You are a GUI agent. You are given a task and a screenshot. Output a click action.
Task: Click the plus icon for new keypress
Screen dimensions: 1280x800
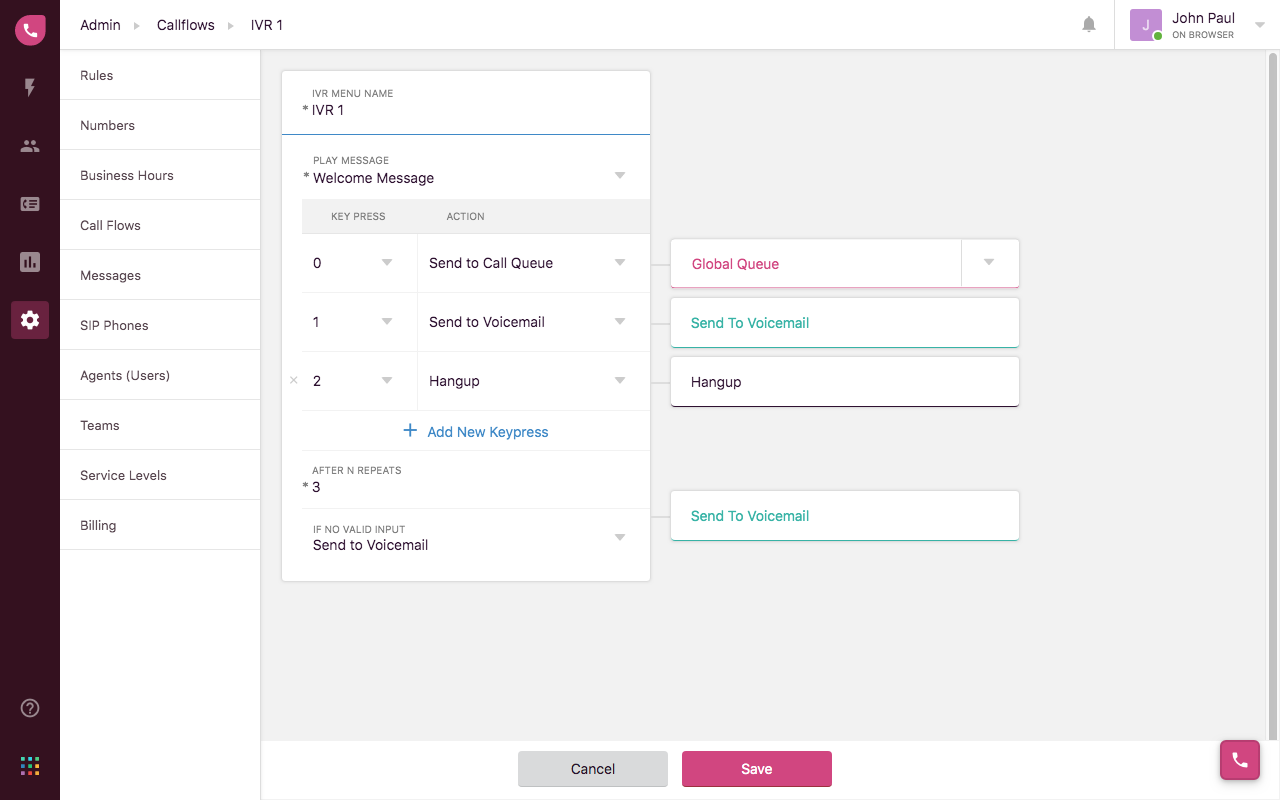pos(410,431)
